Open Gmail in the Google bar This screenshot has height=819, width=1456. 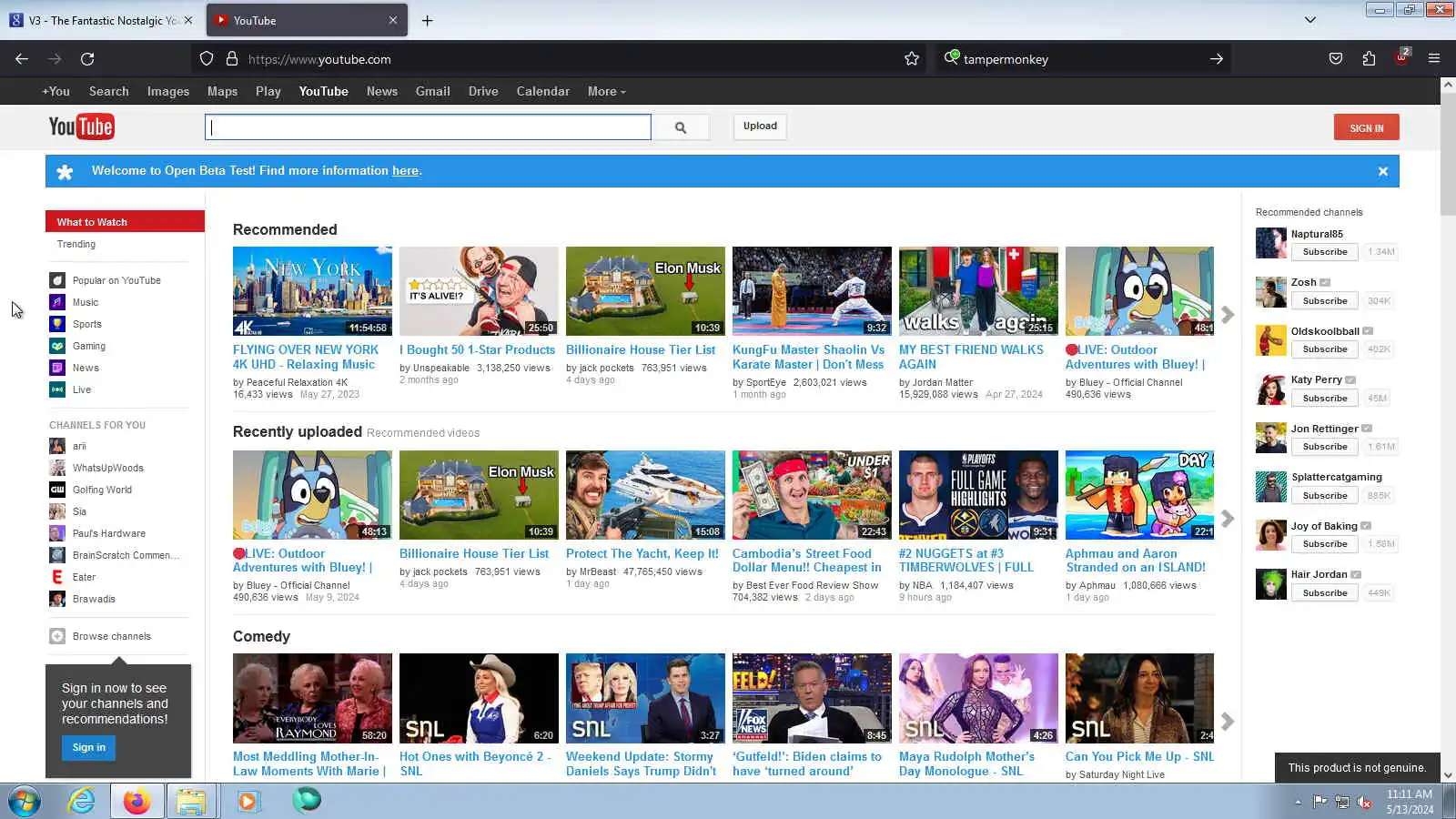[x=433, y=91]
